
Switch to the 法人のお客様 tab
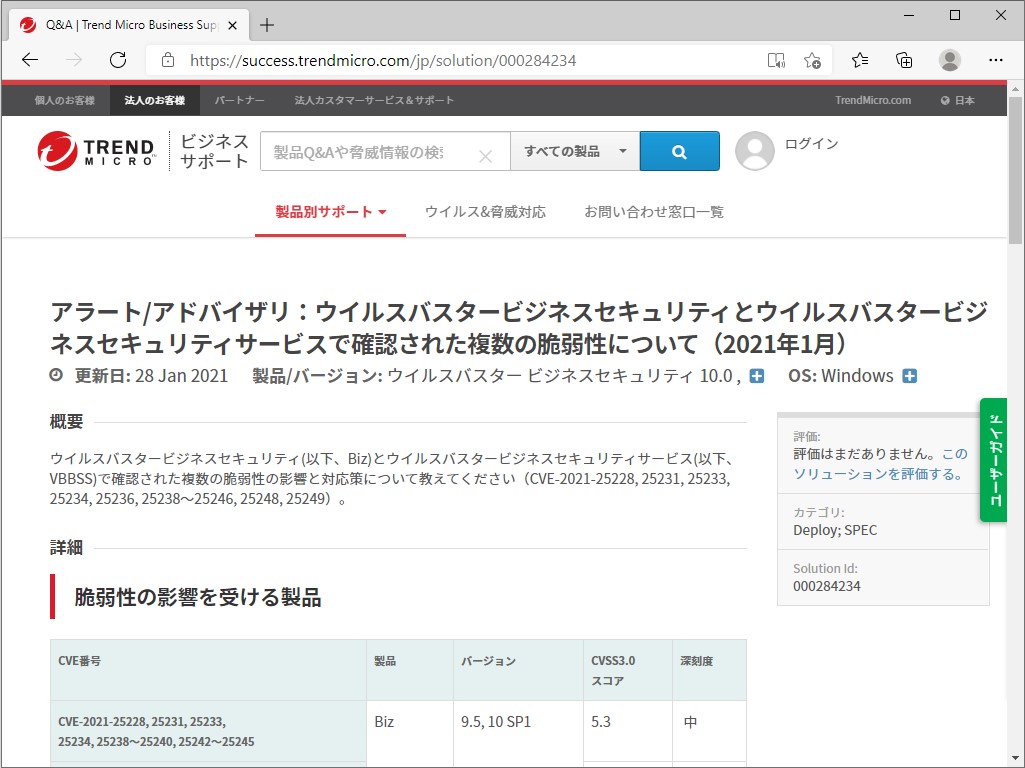pos(152,100)
